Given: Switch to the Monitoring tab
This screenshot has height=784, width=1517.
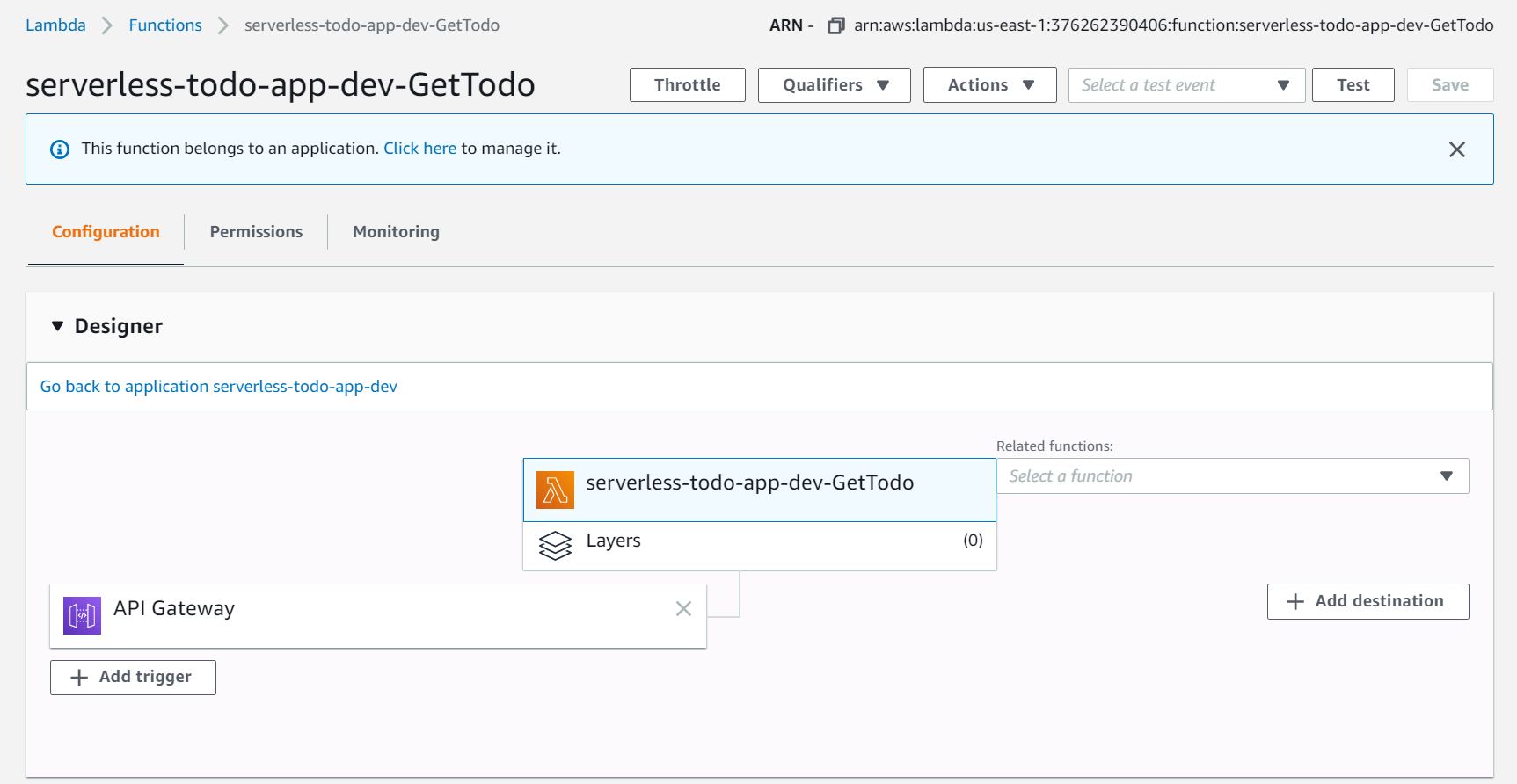Looking at the screenshot, I should [396, 232].
